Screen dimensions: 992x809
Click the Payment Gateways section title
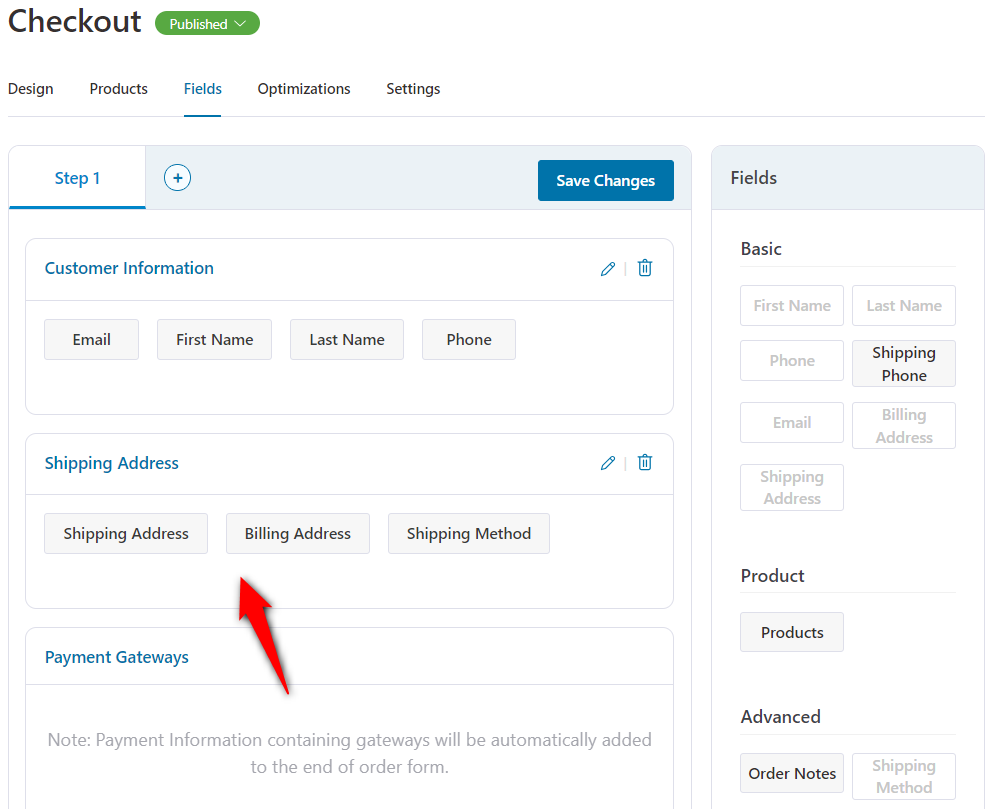116,657
